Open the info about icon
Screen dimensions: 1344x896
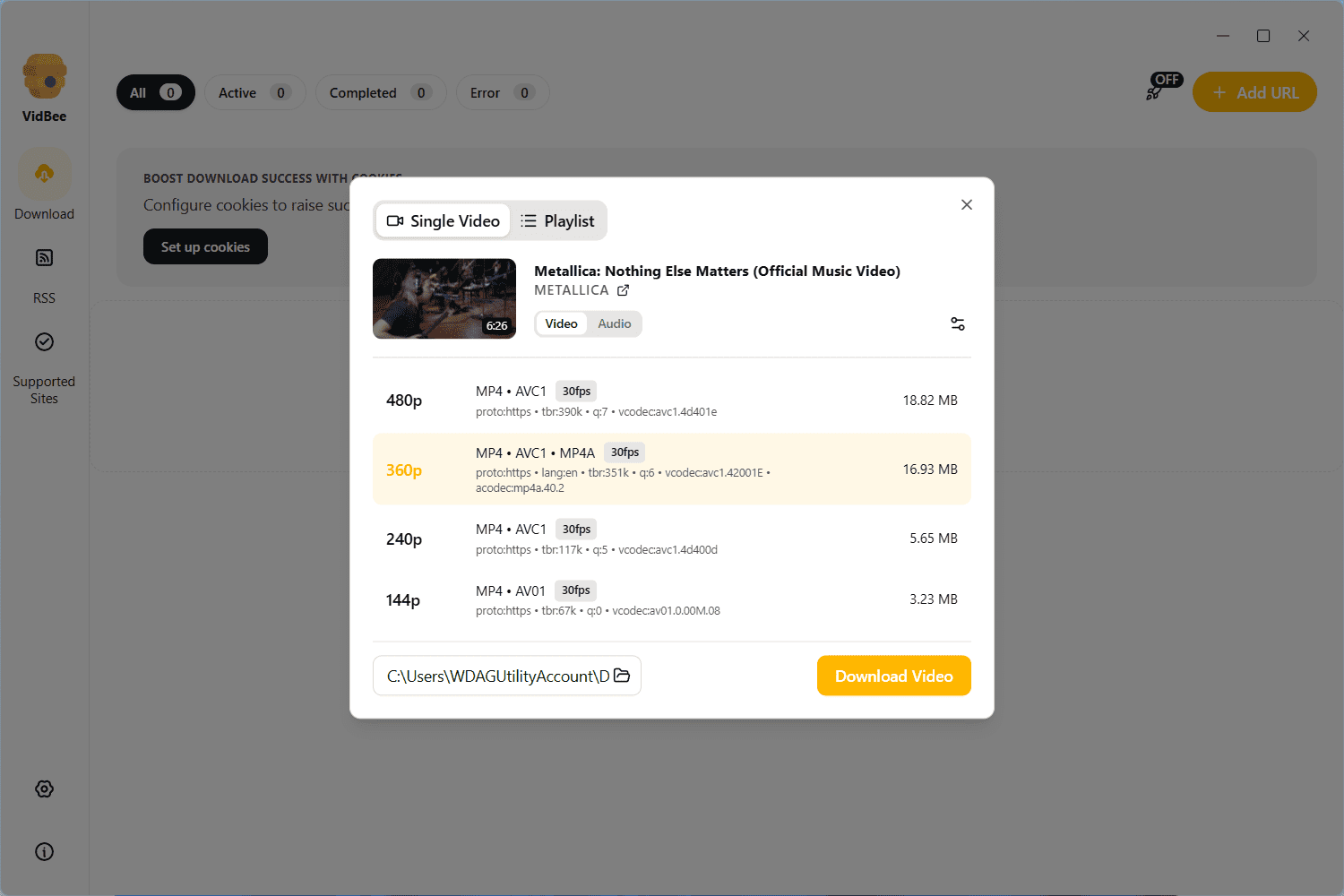tap(44, 851)
